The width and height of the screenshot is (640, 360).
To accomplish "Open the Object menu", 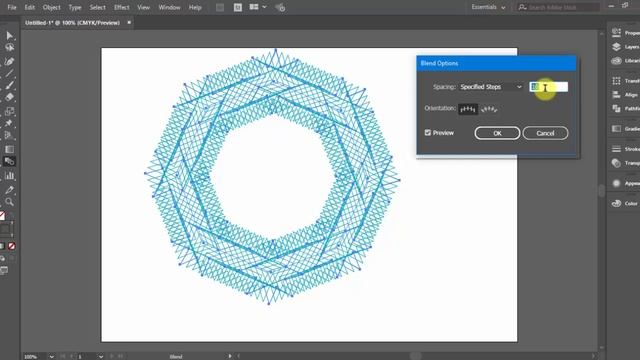I will click(51, 7).
